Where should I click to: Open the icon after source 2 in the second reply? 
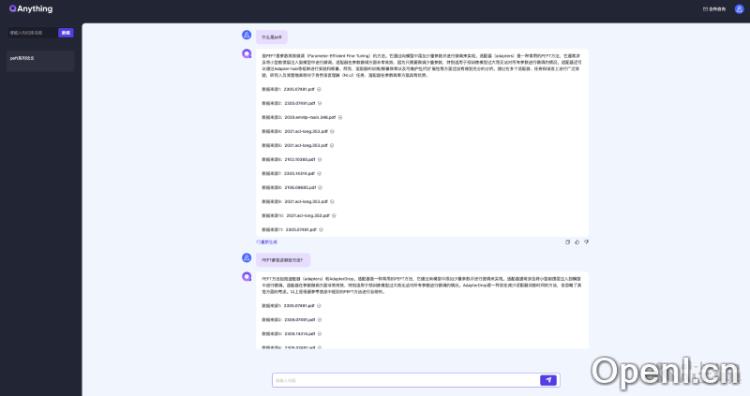(x=320, y=319)
